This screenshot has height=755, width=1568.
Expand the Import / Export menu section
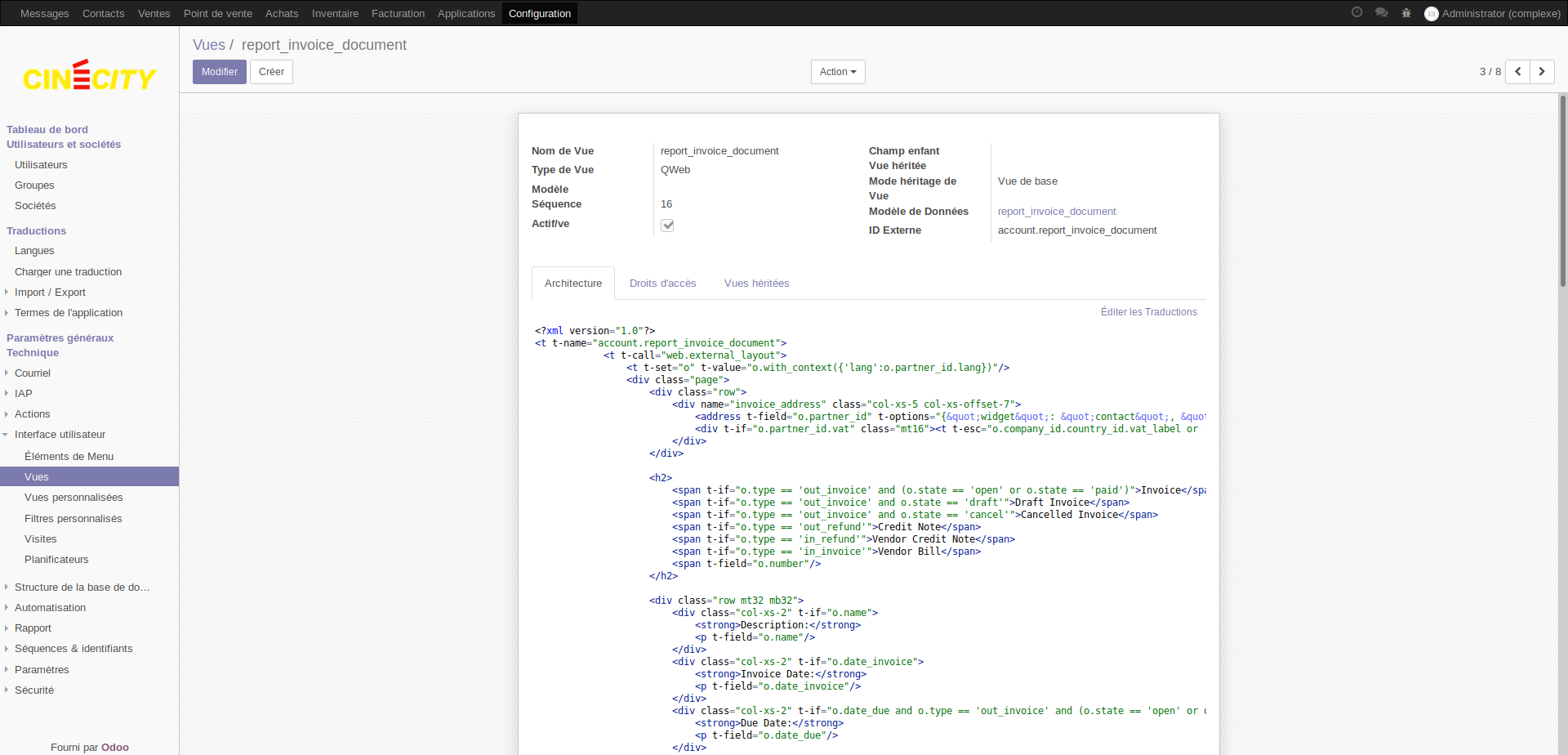pyautogui.click(x=50, y=293)
